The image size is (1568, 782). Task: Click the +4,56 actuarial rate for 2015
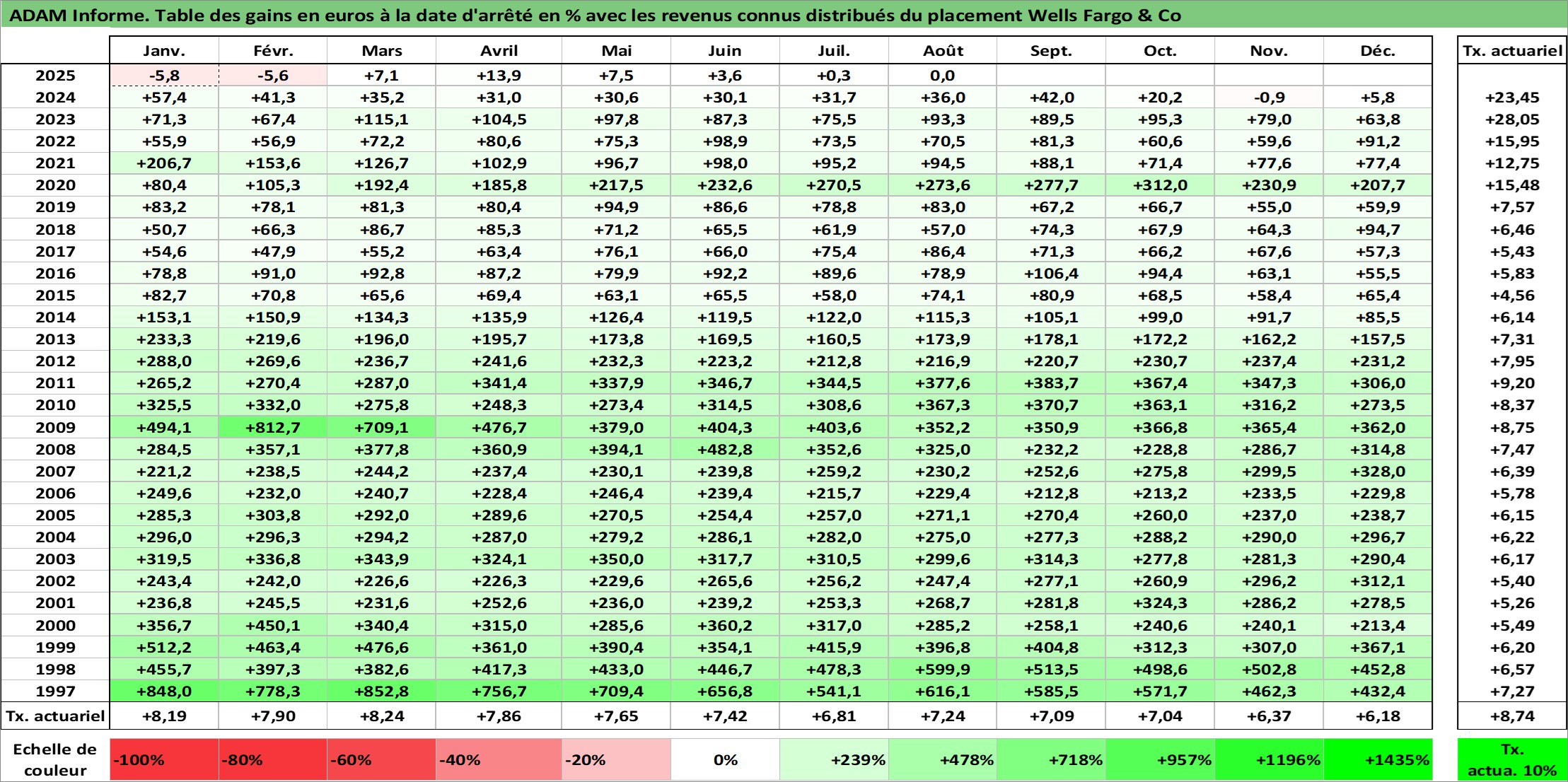tap(1512, 296)
